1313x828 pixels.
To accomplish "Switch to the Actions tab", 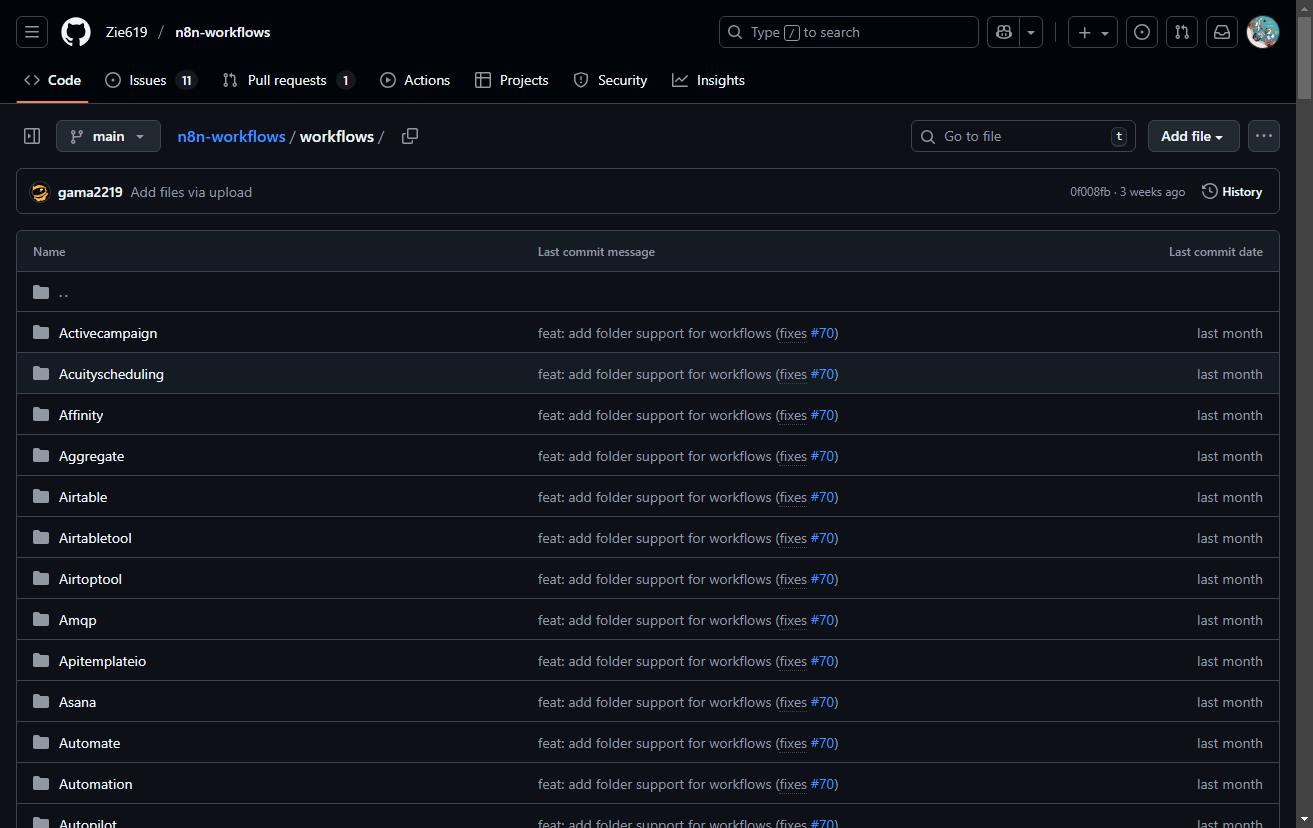I will point(415,80).
